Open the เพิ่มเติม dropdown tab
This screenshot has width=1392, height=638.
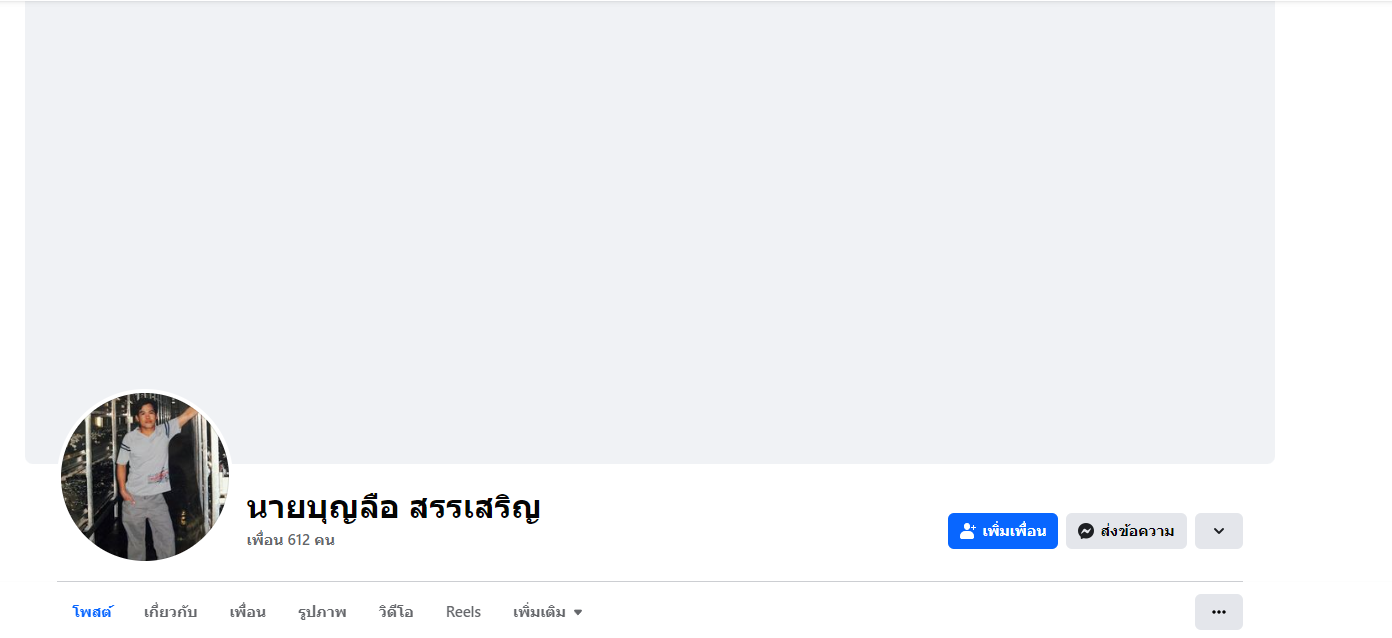(548, 612)
